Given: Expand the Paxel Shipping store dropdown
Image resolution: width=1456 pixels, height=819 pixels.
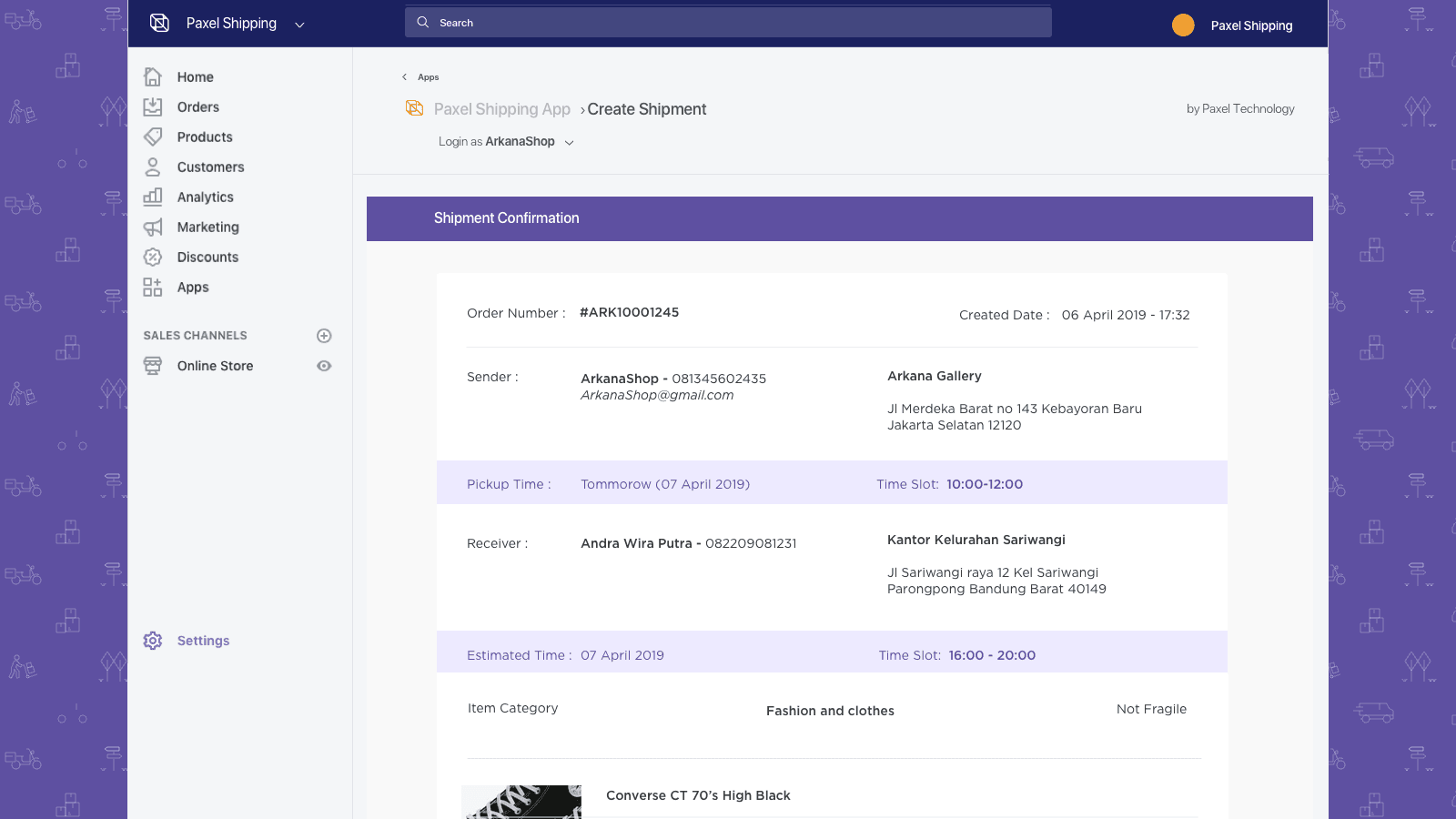Looking at the screenshot, I should point(299,25).
